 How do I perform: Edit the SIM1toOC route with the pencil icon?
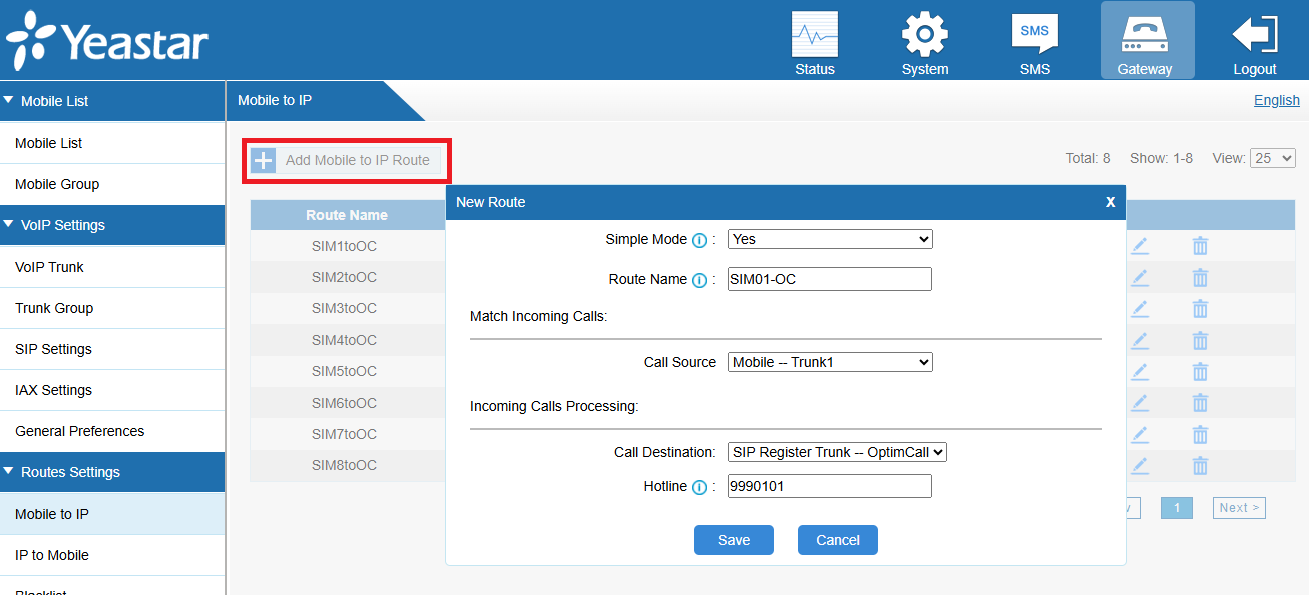pos(1140,246)
